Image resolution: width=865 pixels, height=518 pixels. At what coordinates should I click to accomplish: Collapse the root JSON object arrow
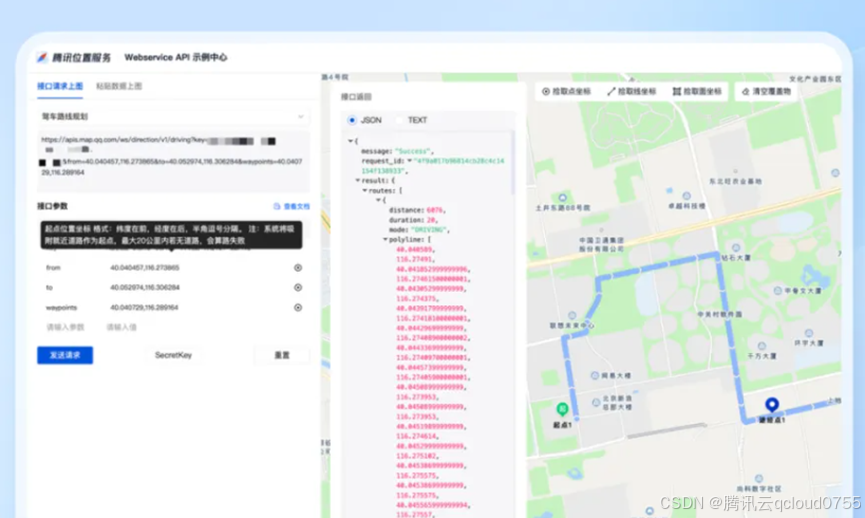coord(350,141)
